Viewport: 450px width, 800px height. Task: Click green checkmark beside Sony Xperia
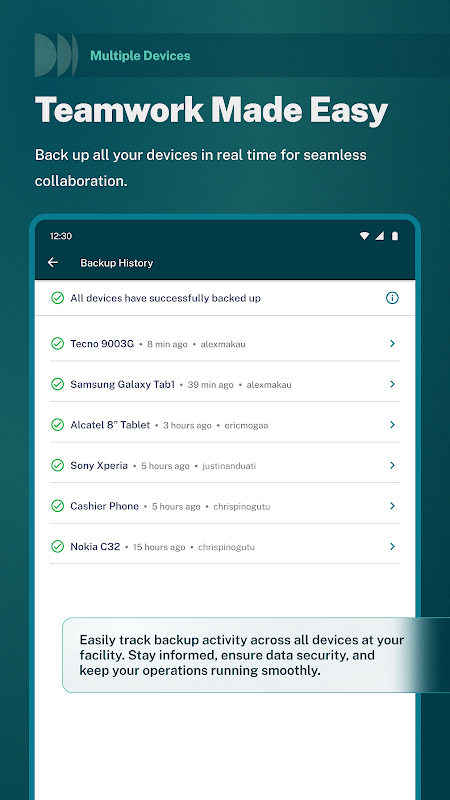point(58,465)
